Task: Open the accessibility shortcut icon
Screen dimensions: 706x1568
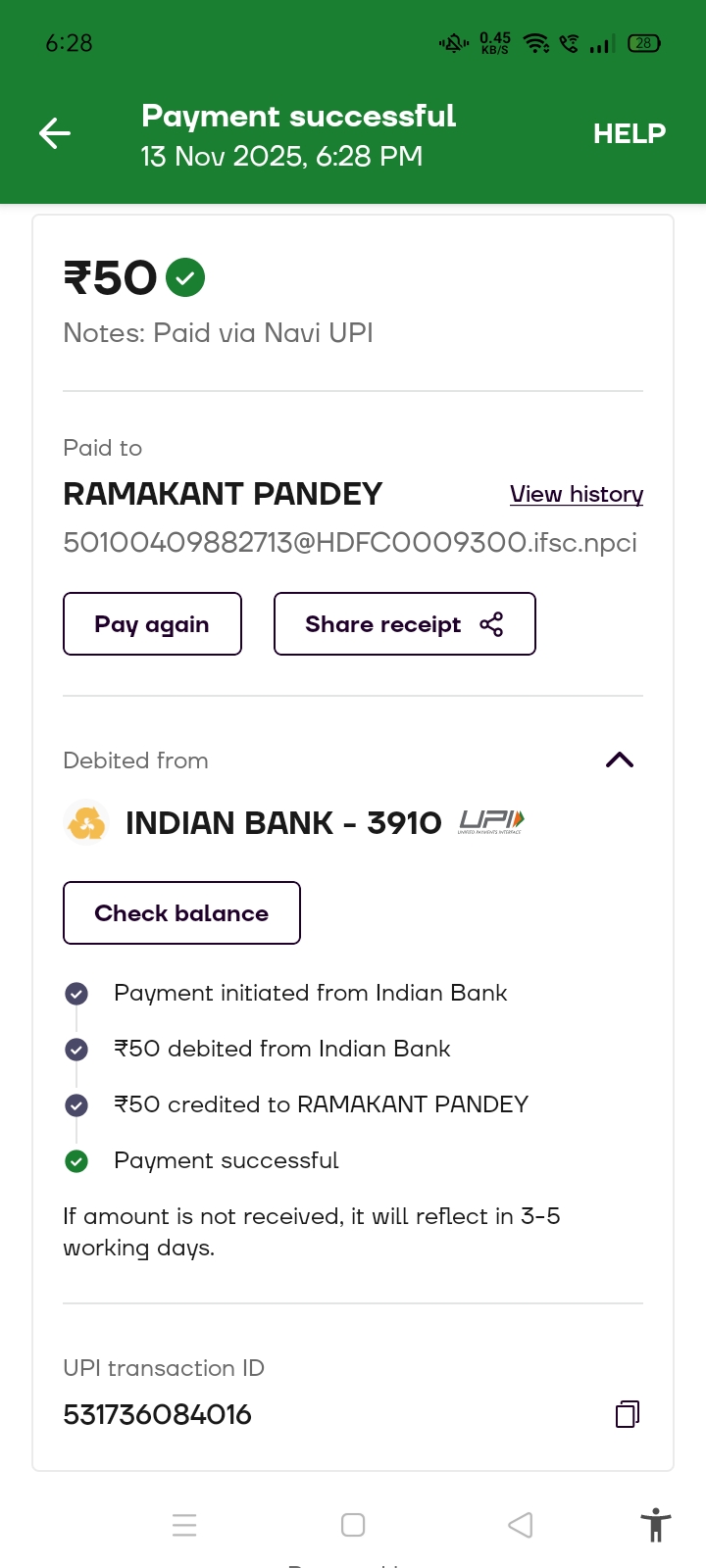Action: tap(655, 1525)
